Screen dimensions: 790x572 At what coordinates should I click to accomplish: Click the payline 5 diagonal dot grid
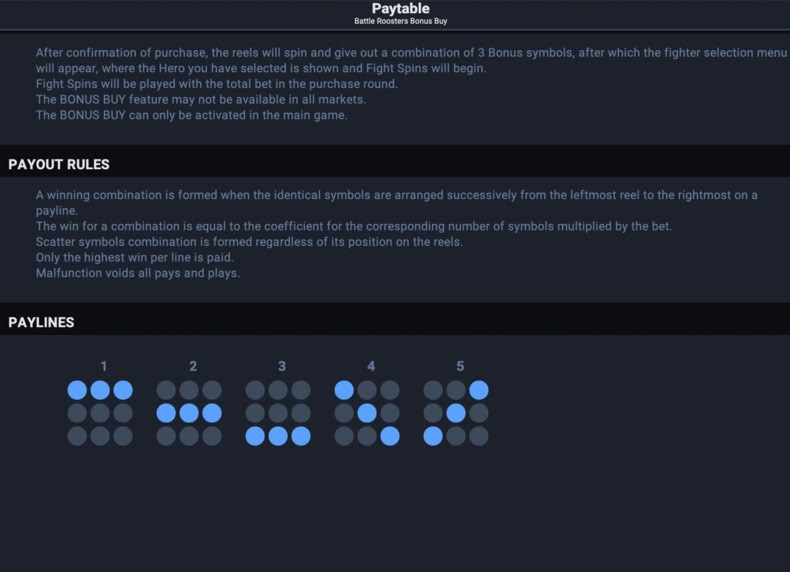[456, 413]
